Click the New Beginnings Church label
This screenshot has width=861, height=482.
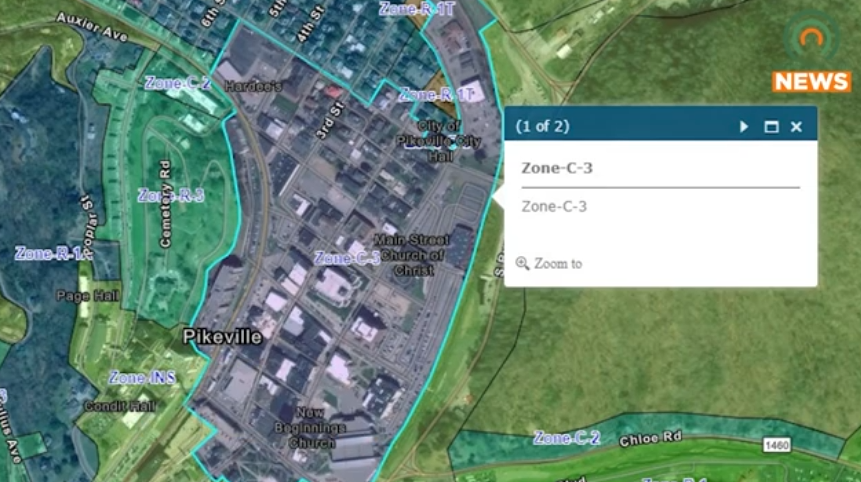coord(310,428)
